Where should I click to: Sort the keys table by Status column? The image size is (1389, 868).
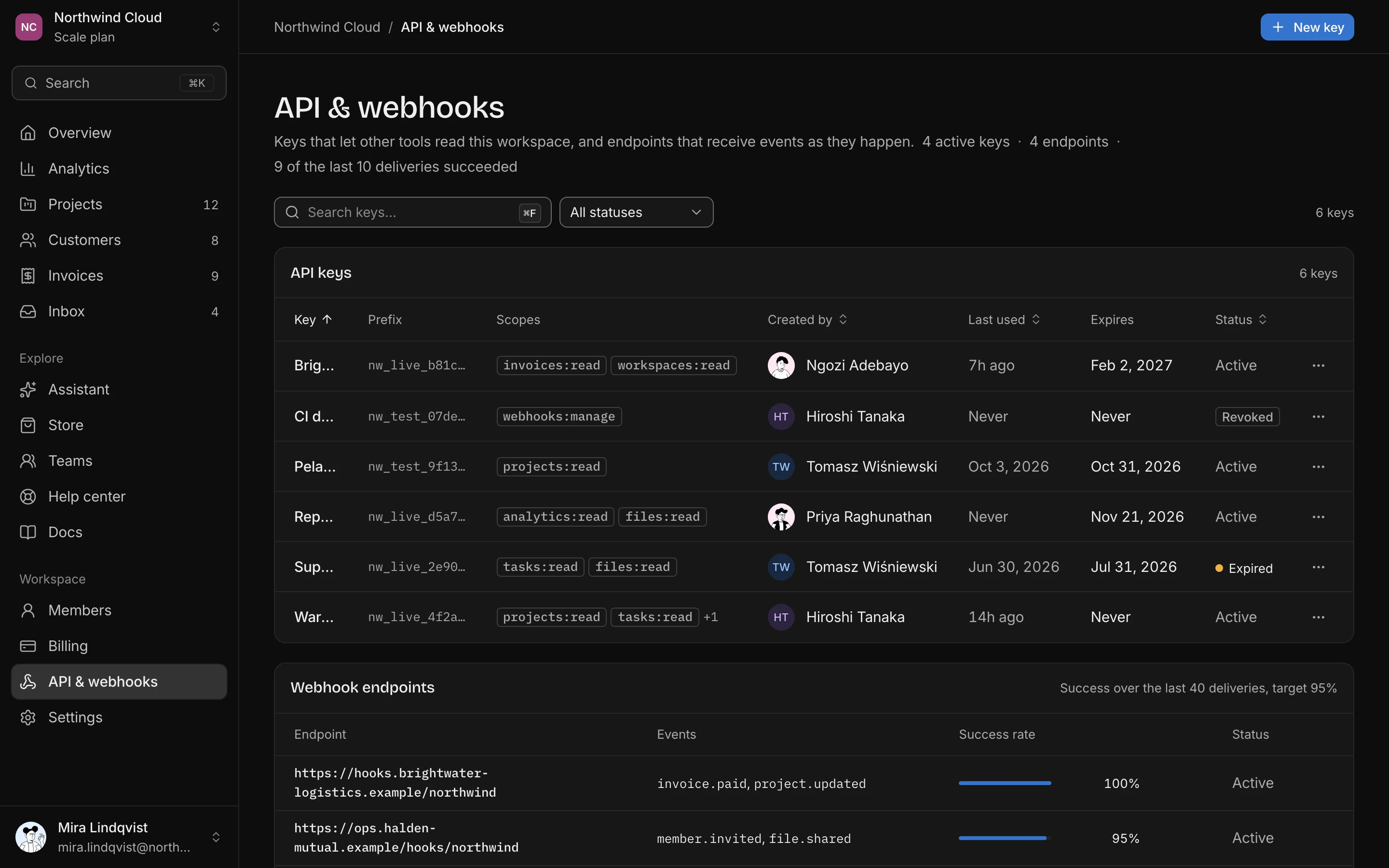(1241, 320)
